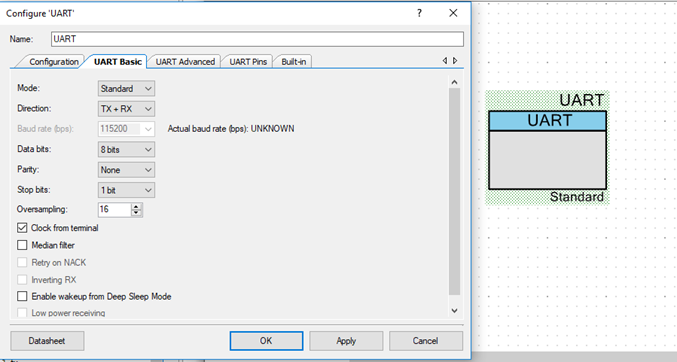Image resolution: width=677 pixels, height=362 pixels.
Task: Click the tab scroll left arrow
Action: tap(445, 61)
